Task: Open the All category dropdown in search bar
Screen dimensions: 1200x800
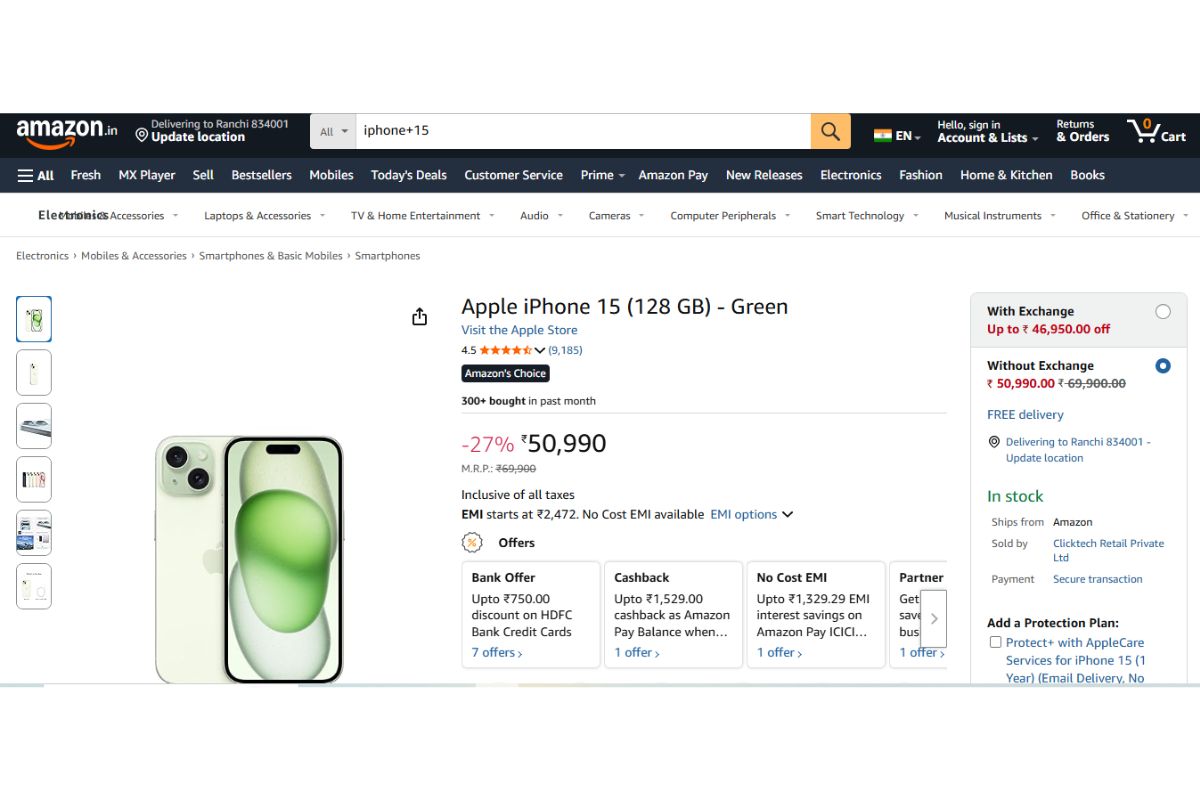Action: (x=333, y=131)
